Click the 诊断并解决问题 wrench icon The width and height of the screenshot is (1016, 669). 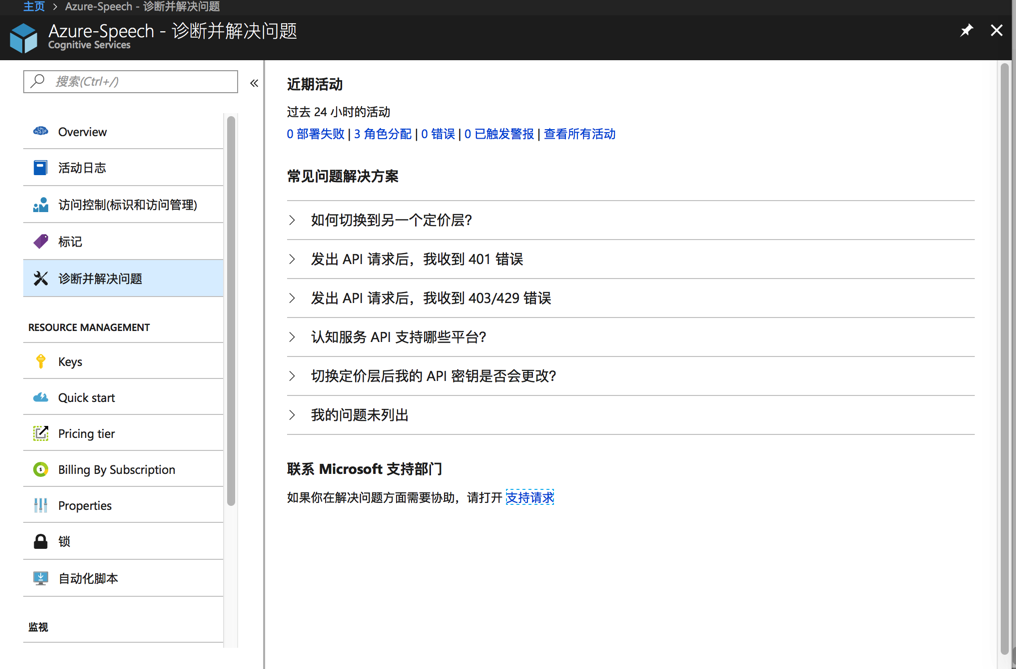click(x=40, y=278)
